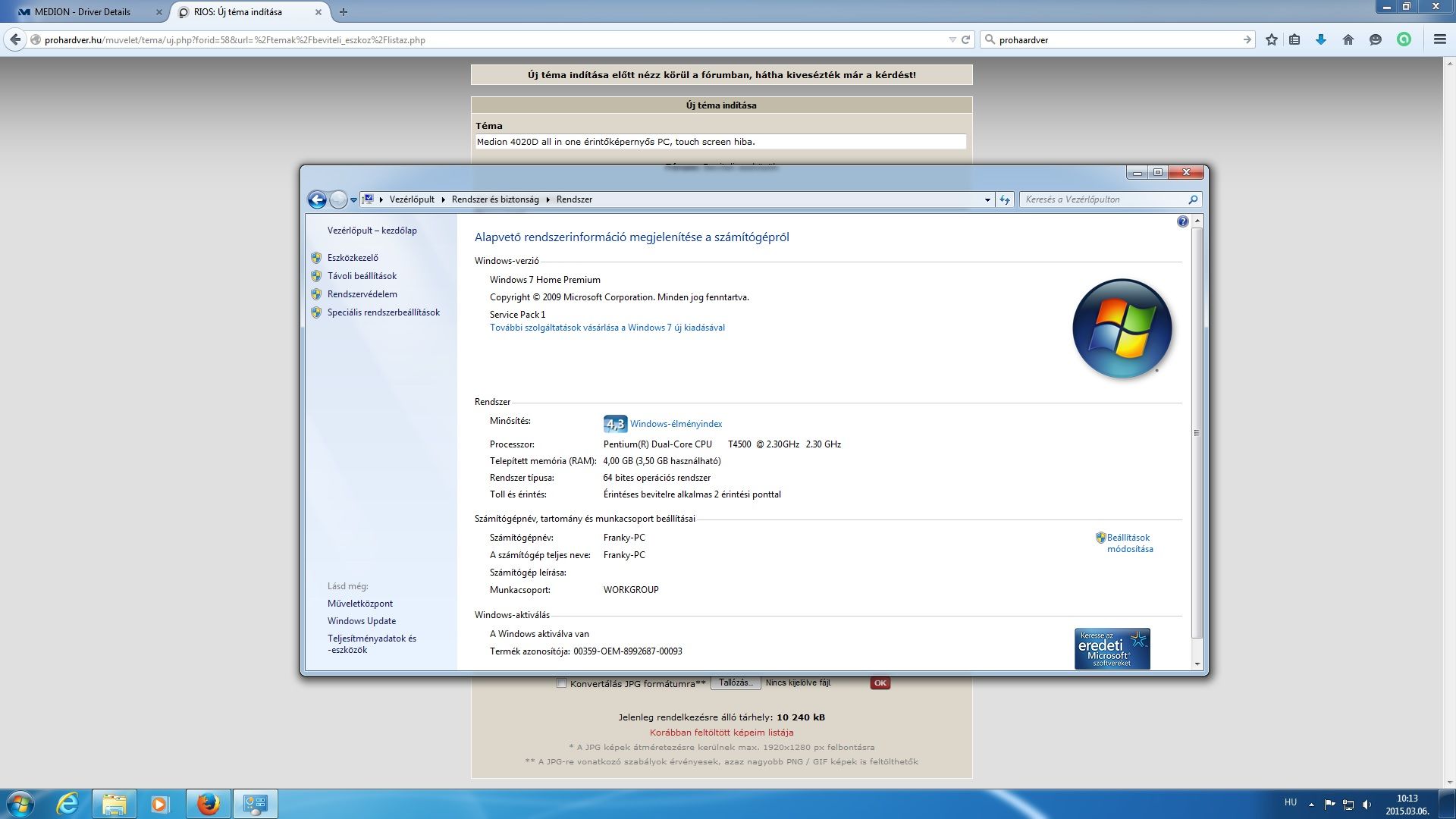Expand breadcrumb arrow after Rendszer és biztonság
Viewport: 1456px width, 819px height.
[x=548, y=199]
